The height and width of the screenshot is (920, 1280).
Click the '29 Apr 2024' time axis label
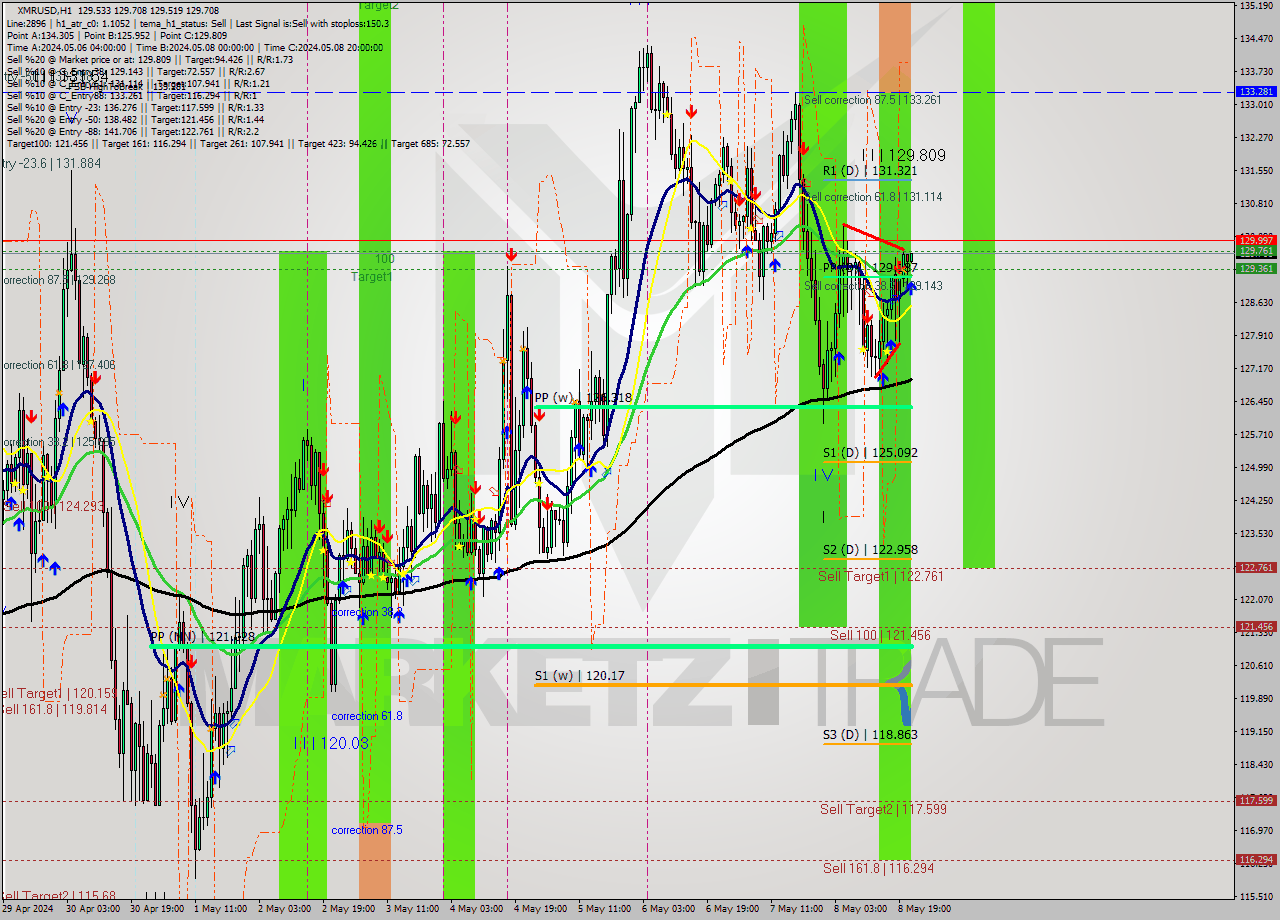pyautogui.click(x=28, y=909)
